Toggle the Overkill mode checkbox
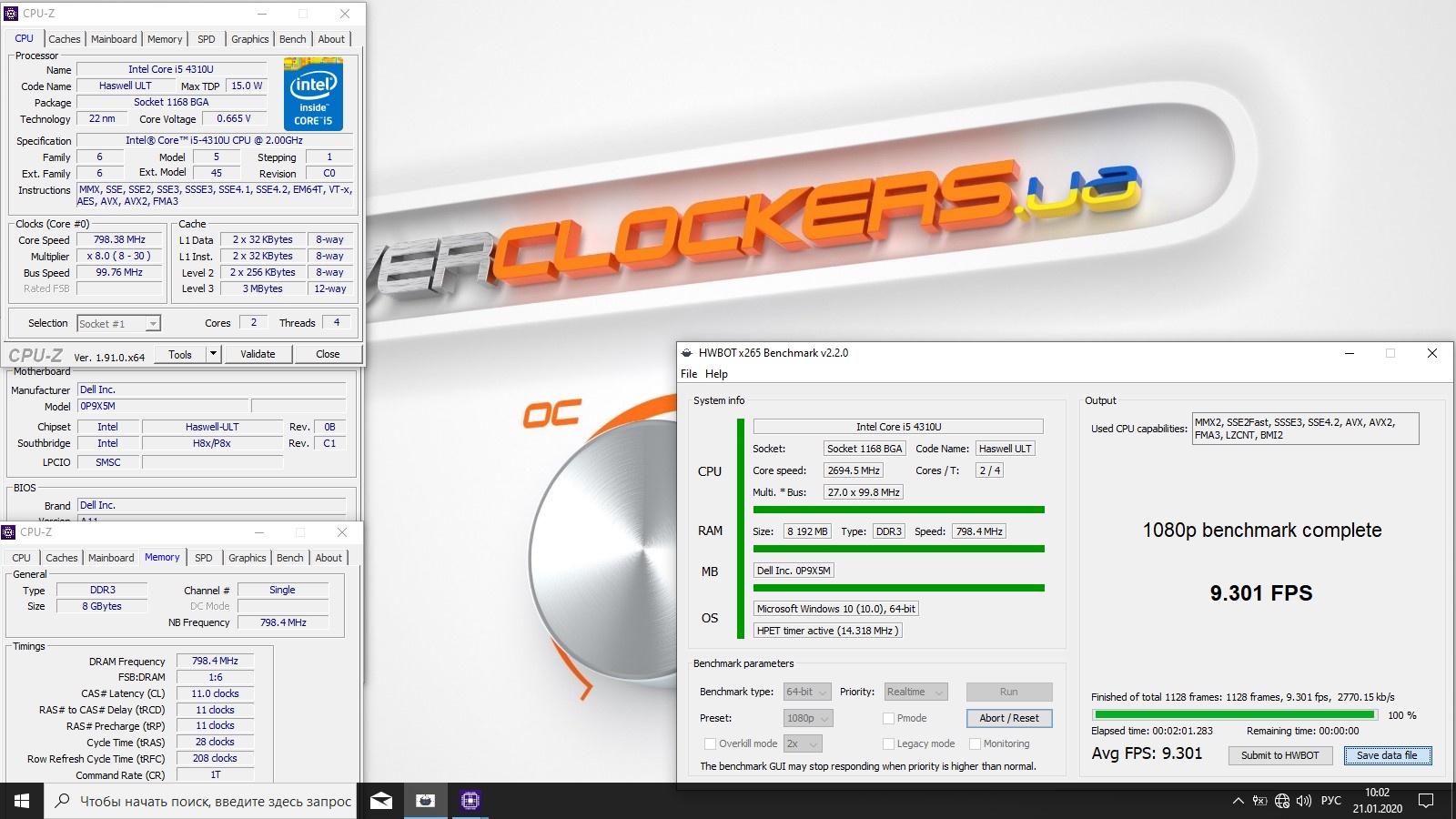This screenshot has width=1456, height=819. coord(710,743)
